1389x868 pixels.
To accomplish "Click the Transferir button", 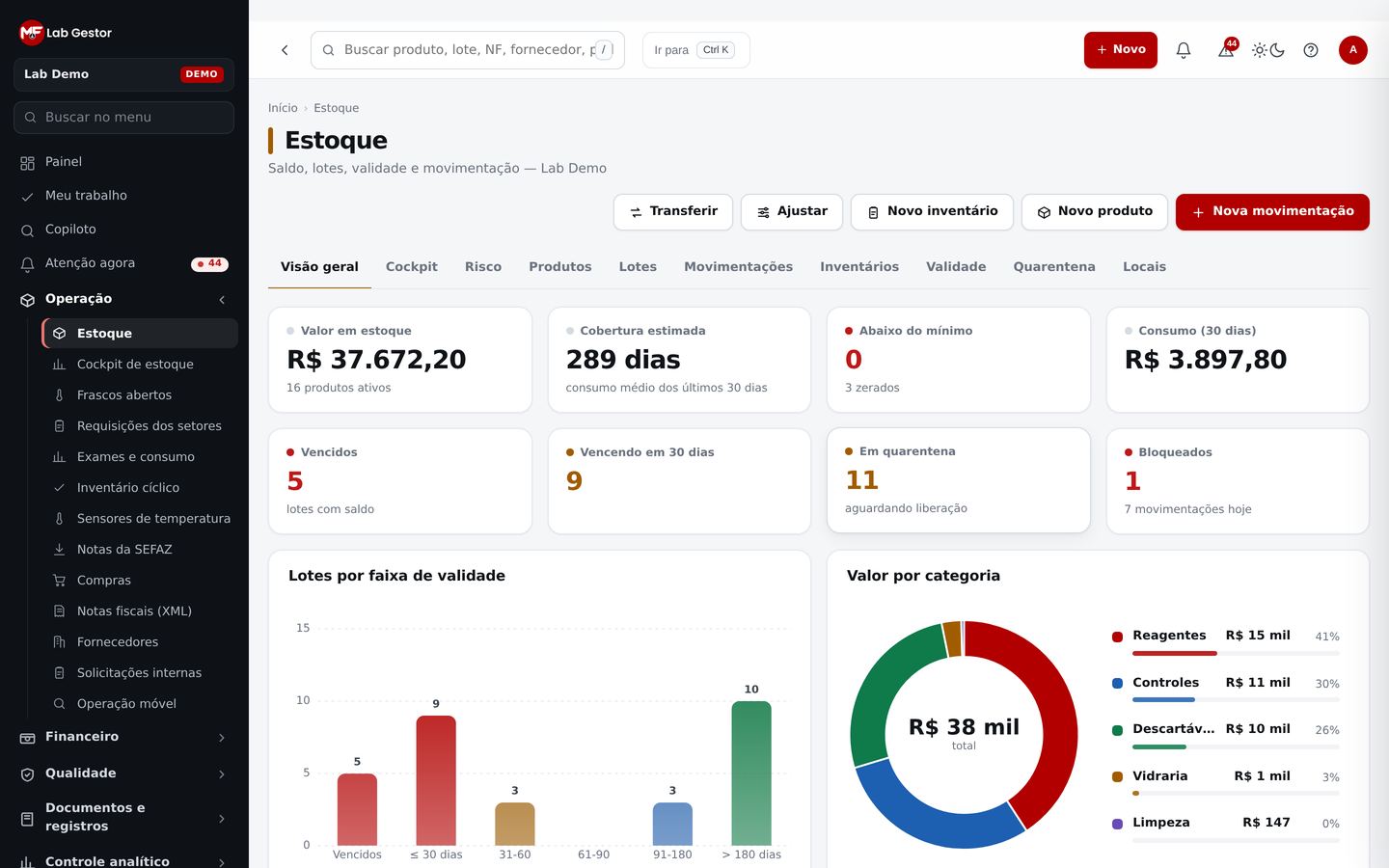I will (x=673, y=212).
